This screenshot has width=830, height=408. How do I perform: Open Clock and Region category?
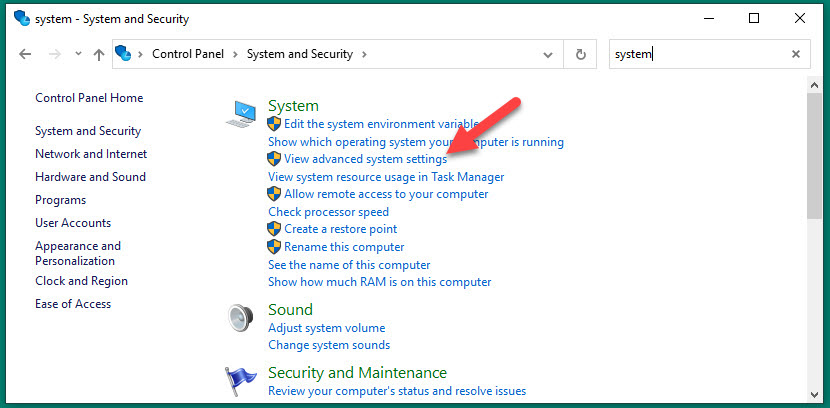(x=82, y=281)
